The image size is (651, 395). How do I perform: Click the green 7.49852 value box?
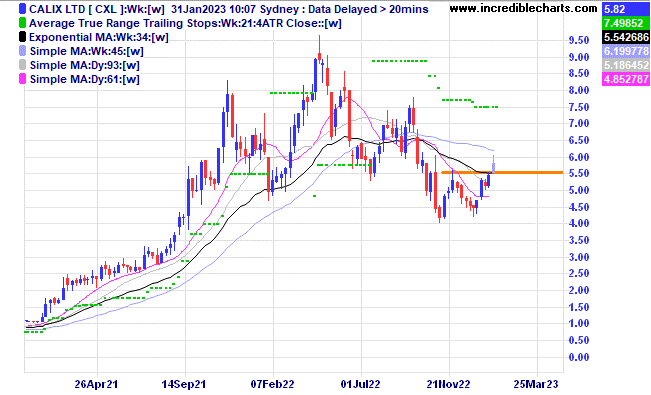pos(626,23)
